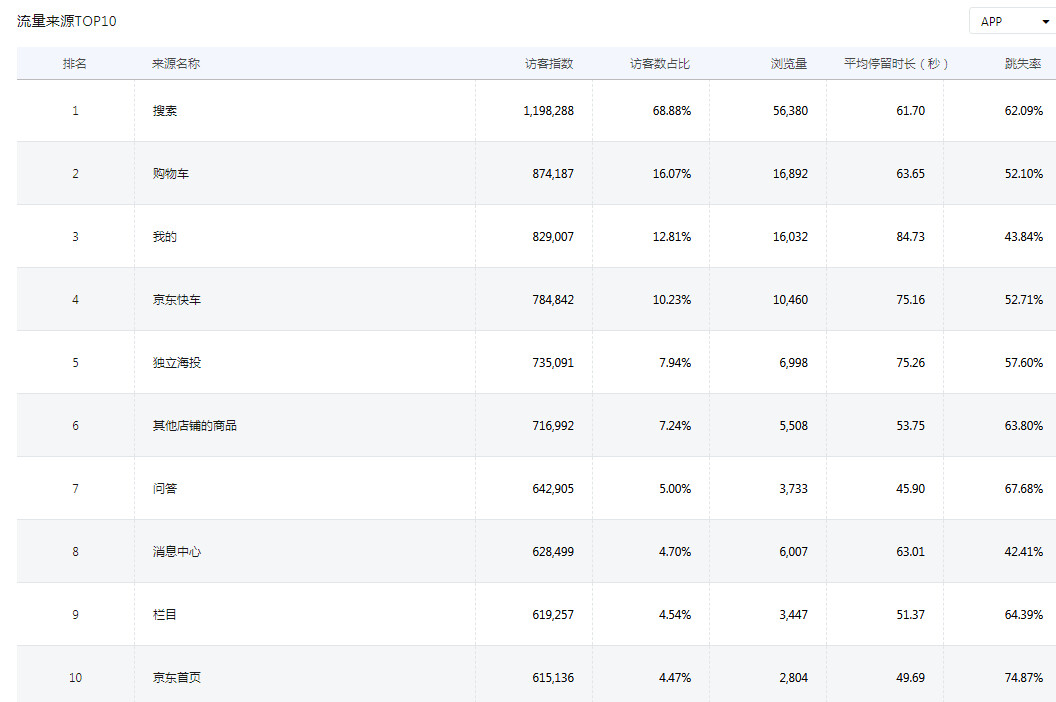The height and width of the screenshot is (702, 1056).
Task: Click average stay duration 61.70
Action: click(911, 110)
